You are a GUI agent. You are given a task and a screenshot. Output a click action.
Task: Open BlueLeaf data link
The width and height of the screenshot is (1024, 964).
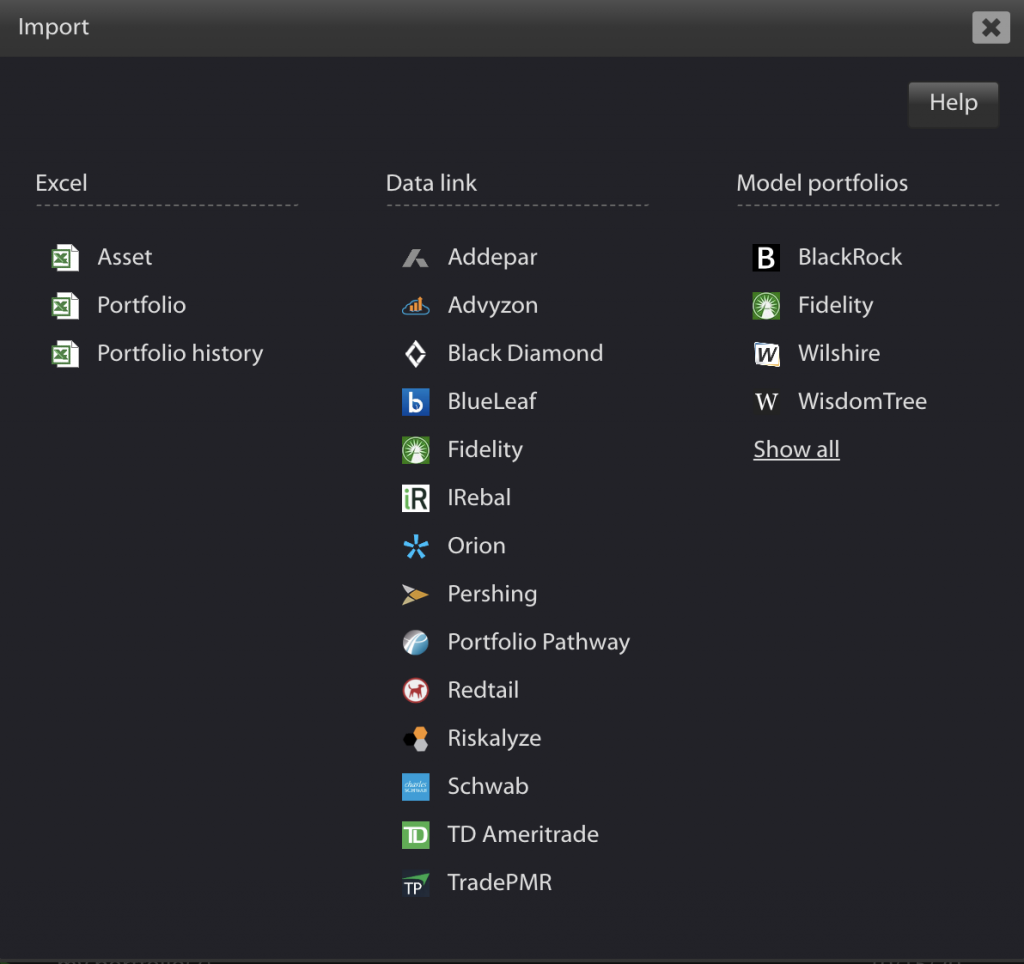492,402
